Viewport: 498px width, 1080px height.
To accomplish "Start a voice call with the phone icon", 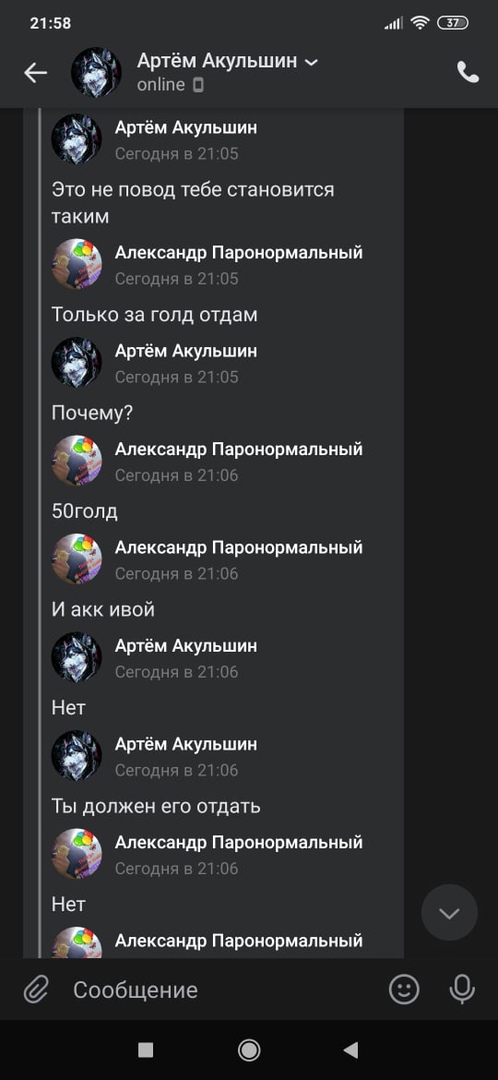I will click(x=468, y=72).
